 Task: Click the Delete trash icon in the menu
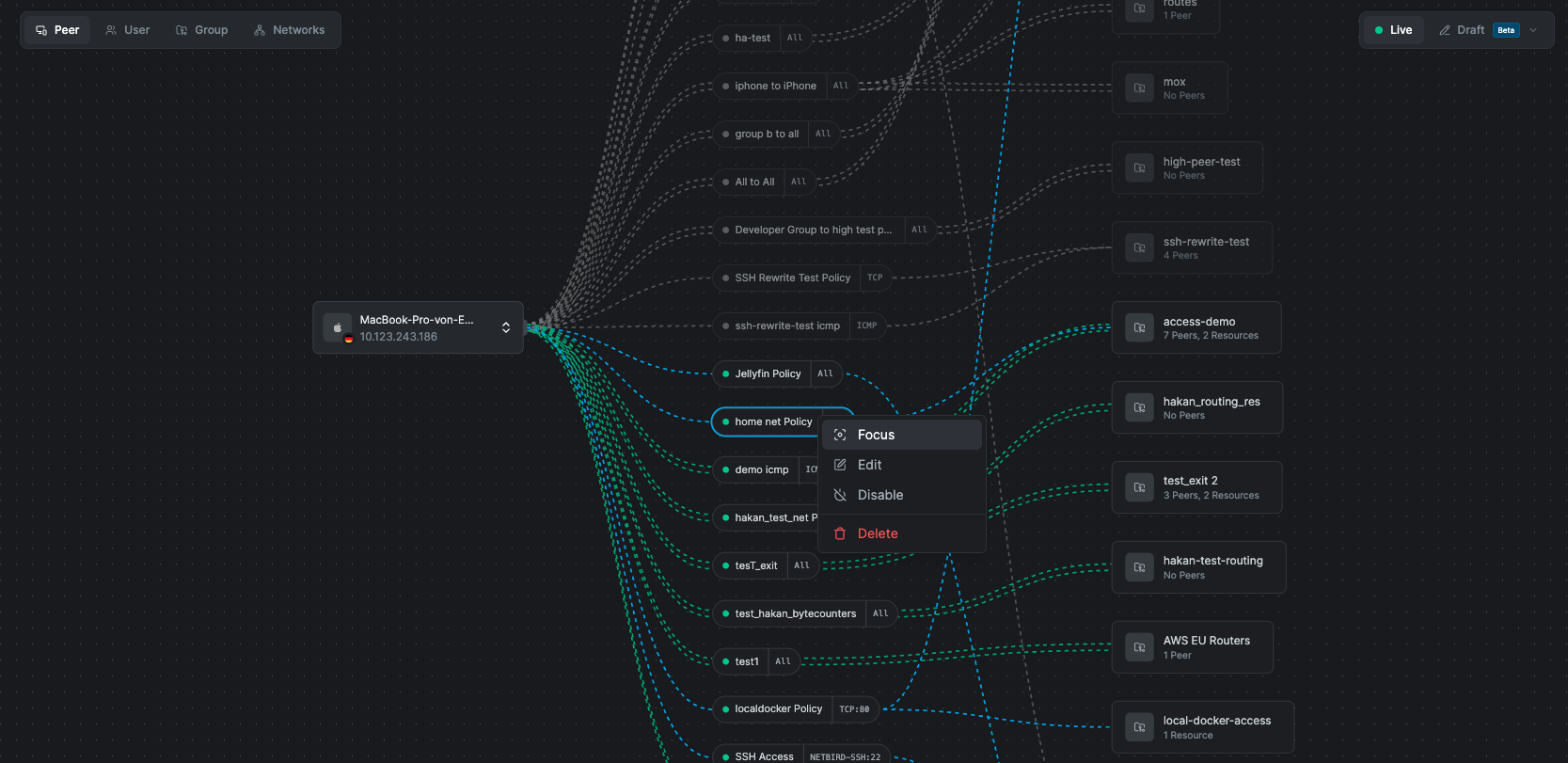pyautogui.click(x=840, y=533)
